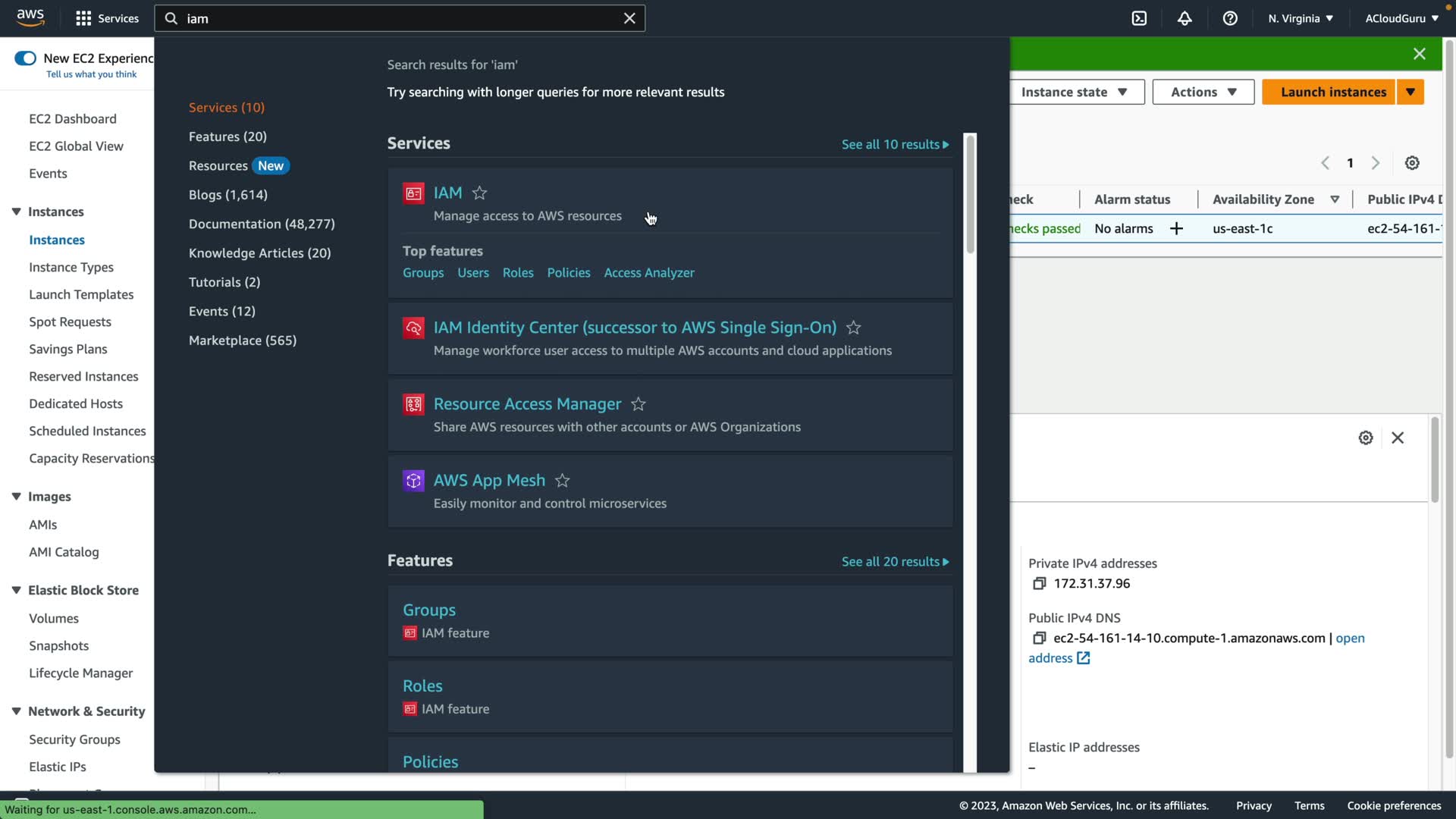The width and height of the screenshot is (1456, 819).
Task: Open the help question mark icon
Action: coord(1230,18)
